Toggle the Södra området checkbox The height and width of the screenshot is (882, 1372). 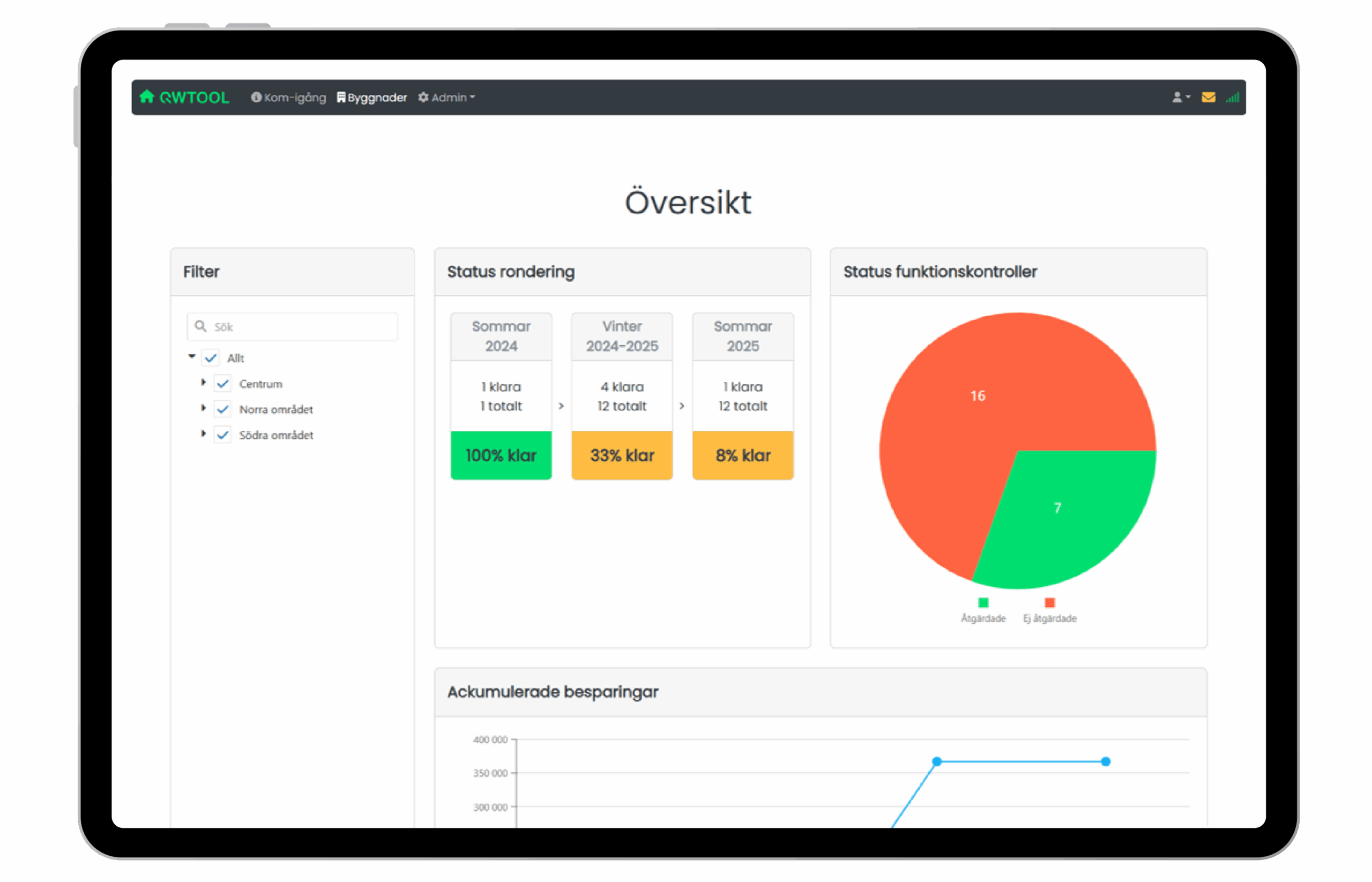[x=223, y=435]
